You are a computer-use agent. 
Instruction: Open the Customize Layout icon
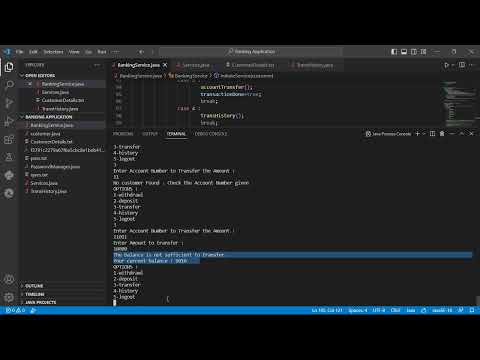pos(423,52)
